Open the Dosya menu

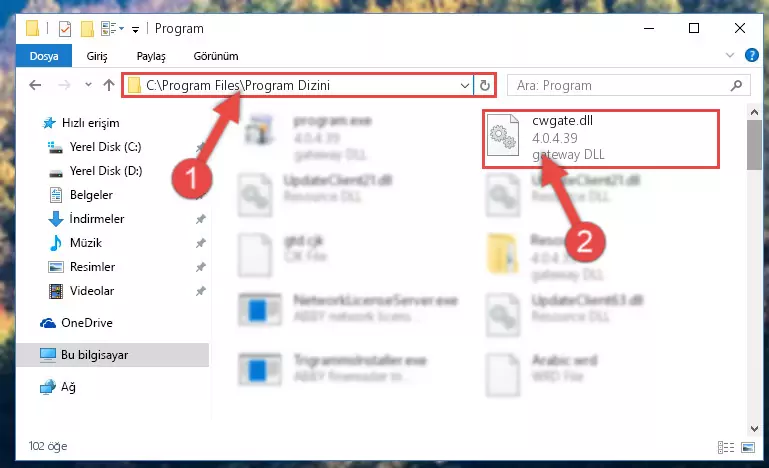pos(44,56)
